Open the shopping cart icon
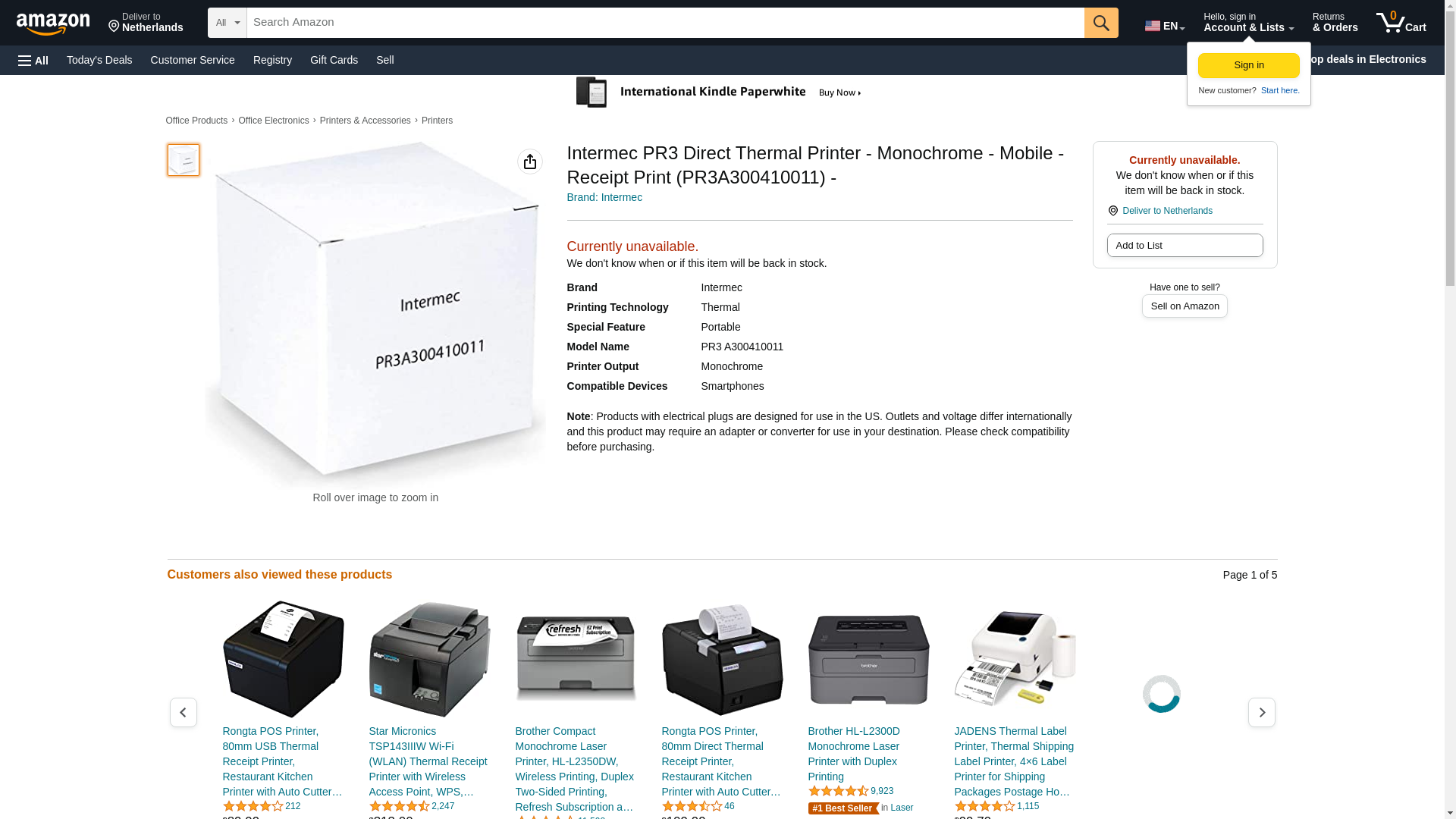This screenshot has height=819, width=1456. 1401,23
